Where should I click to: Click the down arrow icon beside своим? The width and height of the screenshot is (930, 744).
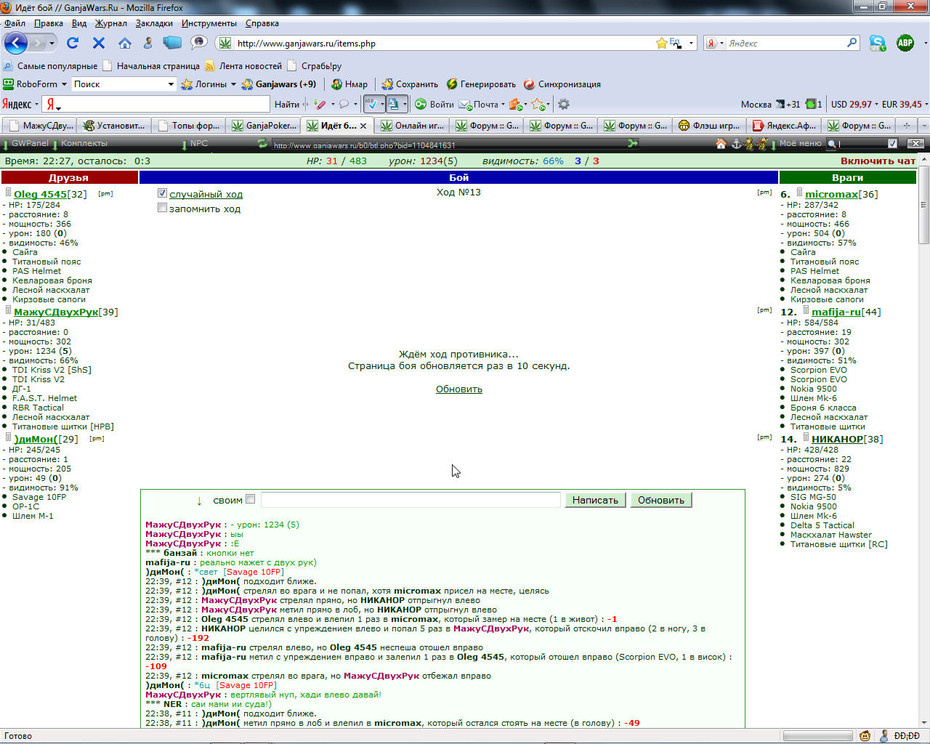(199, 501)
